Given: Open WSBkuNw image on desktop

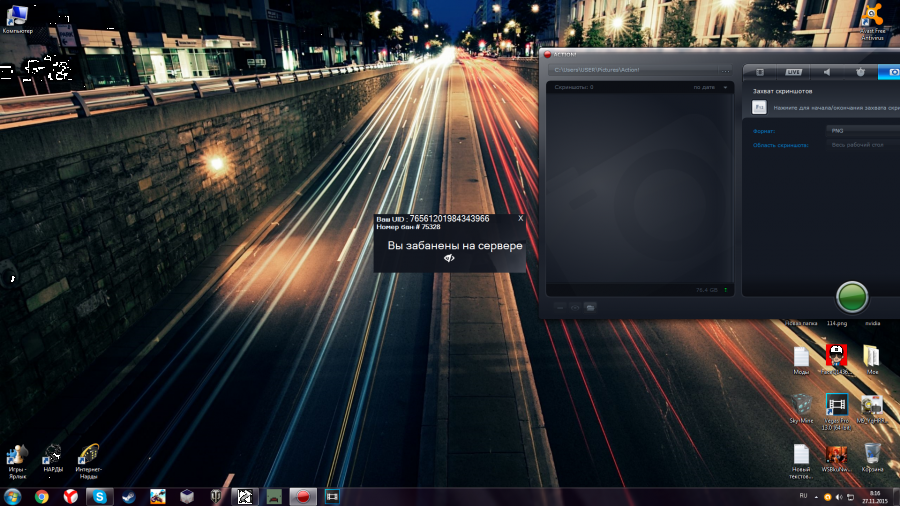Looking at the screenshot, I should (836, 458).
